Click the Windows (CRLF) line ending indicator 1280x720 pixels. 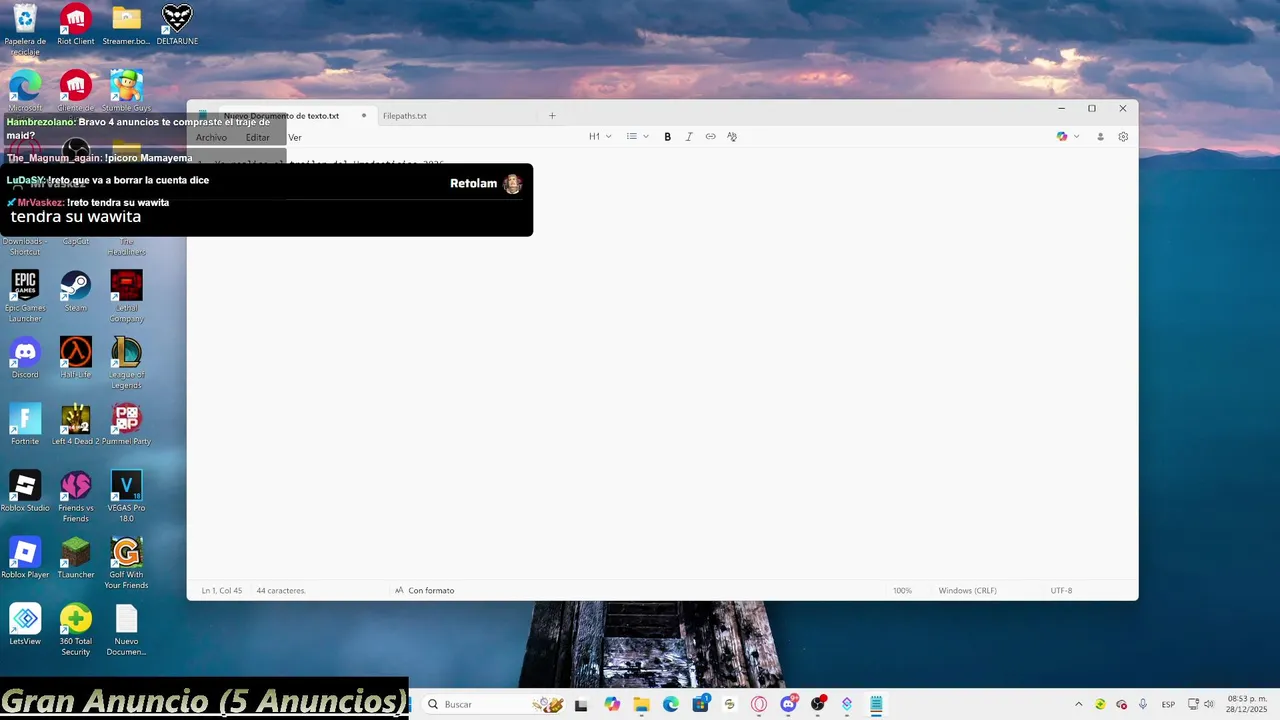[x=967, y=591]
